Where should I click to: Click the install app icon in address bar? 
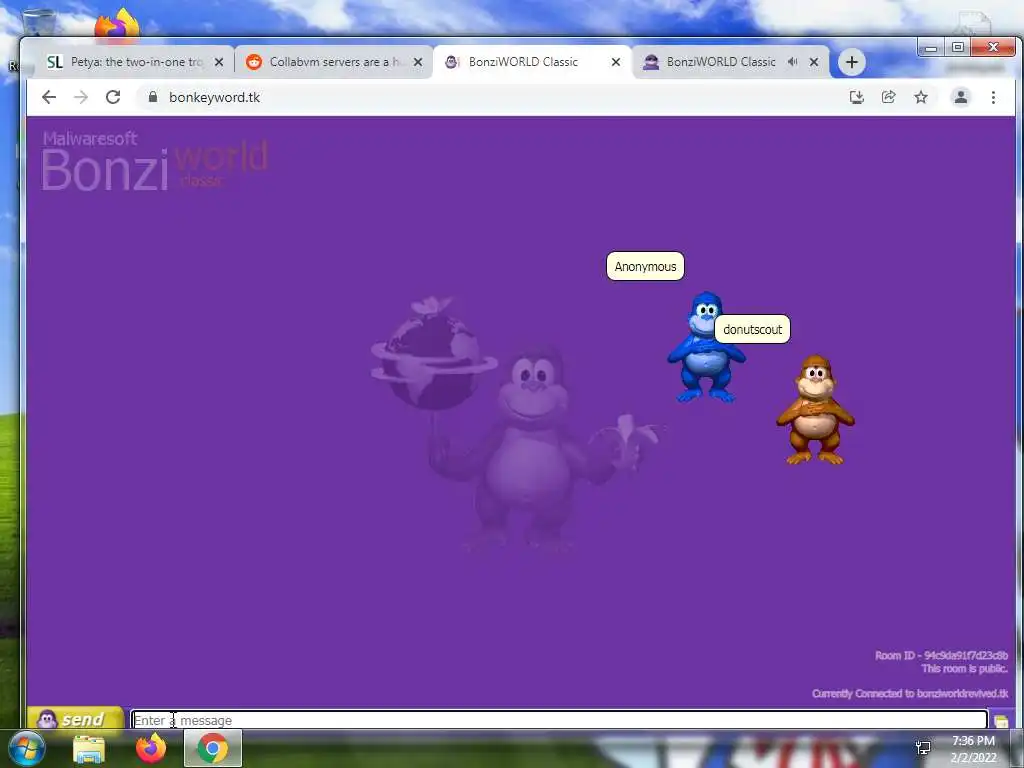[x=857, y=97]
